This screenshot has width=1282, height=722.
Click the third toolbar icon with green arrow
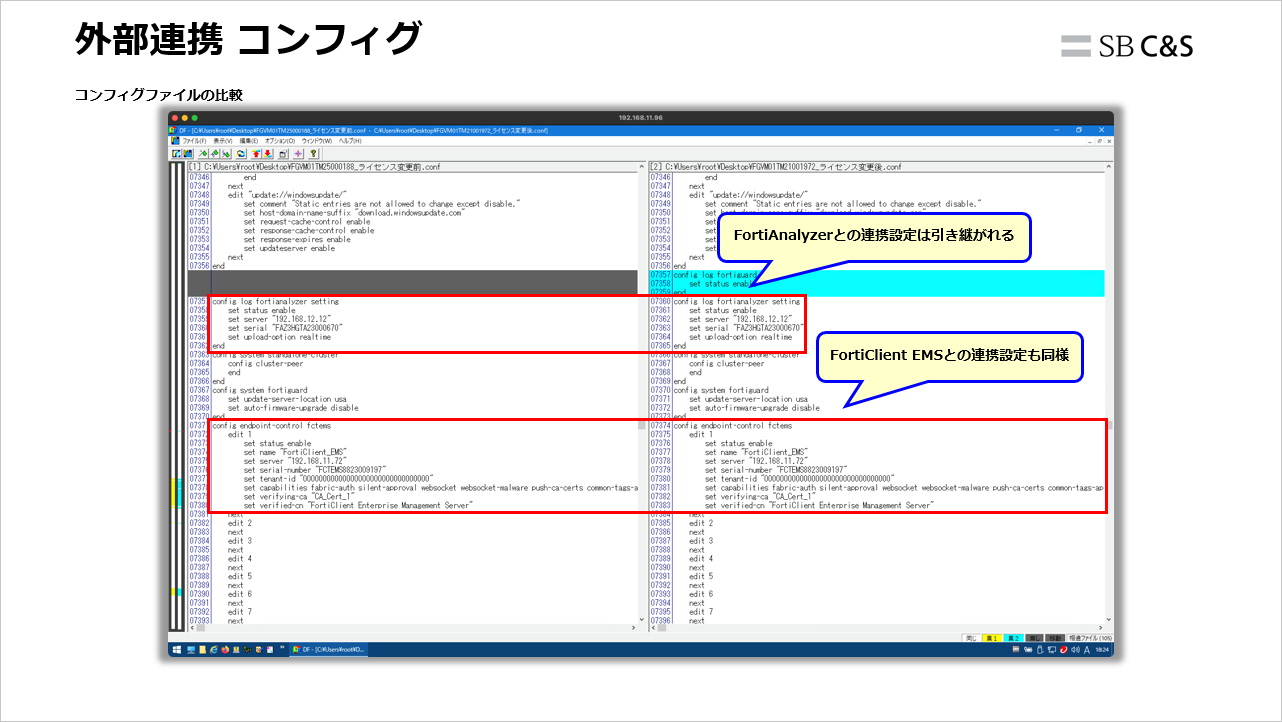[201, 154]
